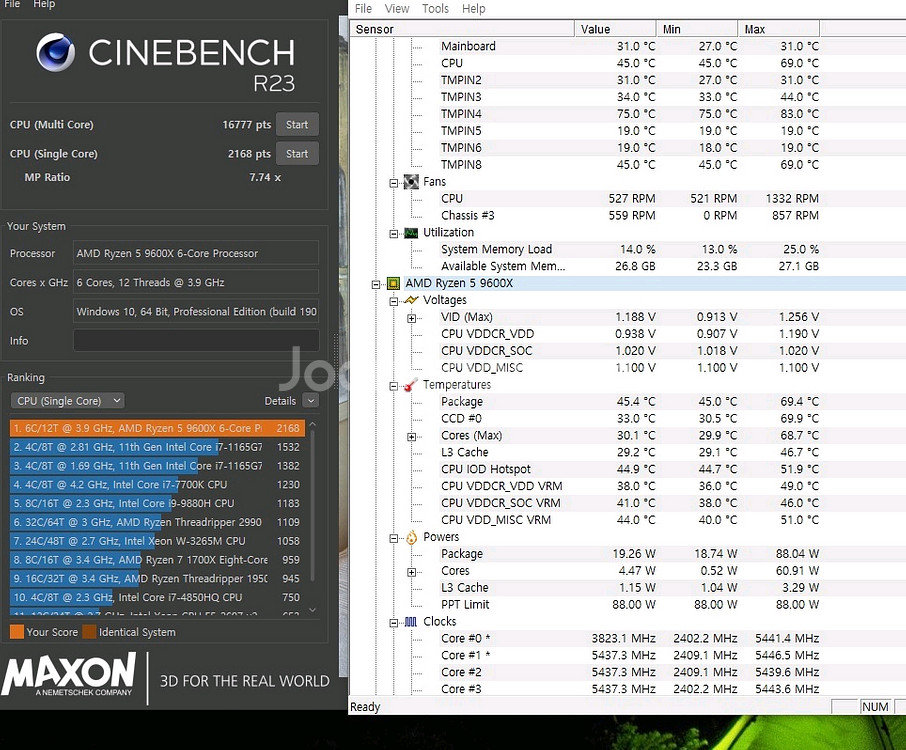Click the AMD Ryzen 5 9600X chip icon
The height and width of the screenshot is (750, 906).
[x=392, y=283]
